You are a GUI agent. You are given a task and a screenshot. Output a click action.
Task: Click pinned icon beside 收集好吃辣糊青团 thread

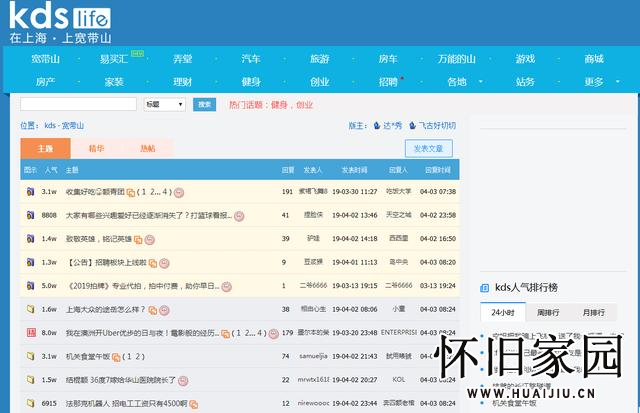click(x=30, y=191)
